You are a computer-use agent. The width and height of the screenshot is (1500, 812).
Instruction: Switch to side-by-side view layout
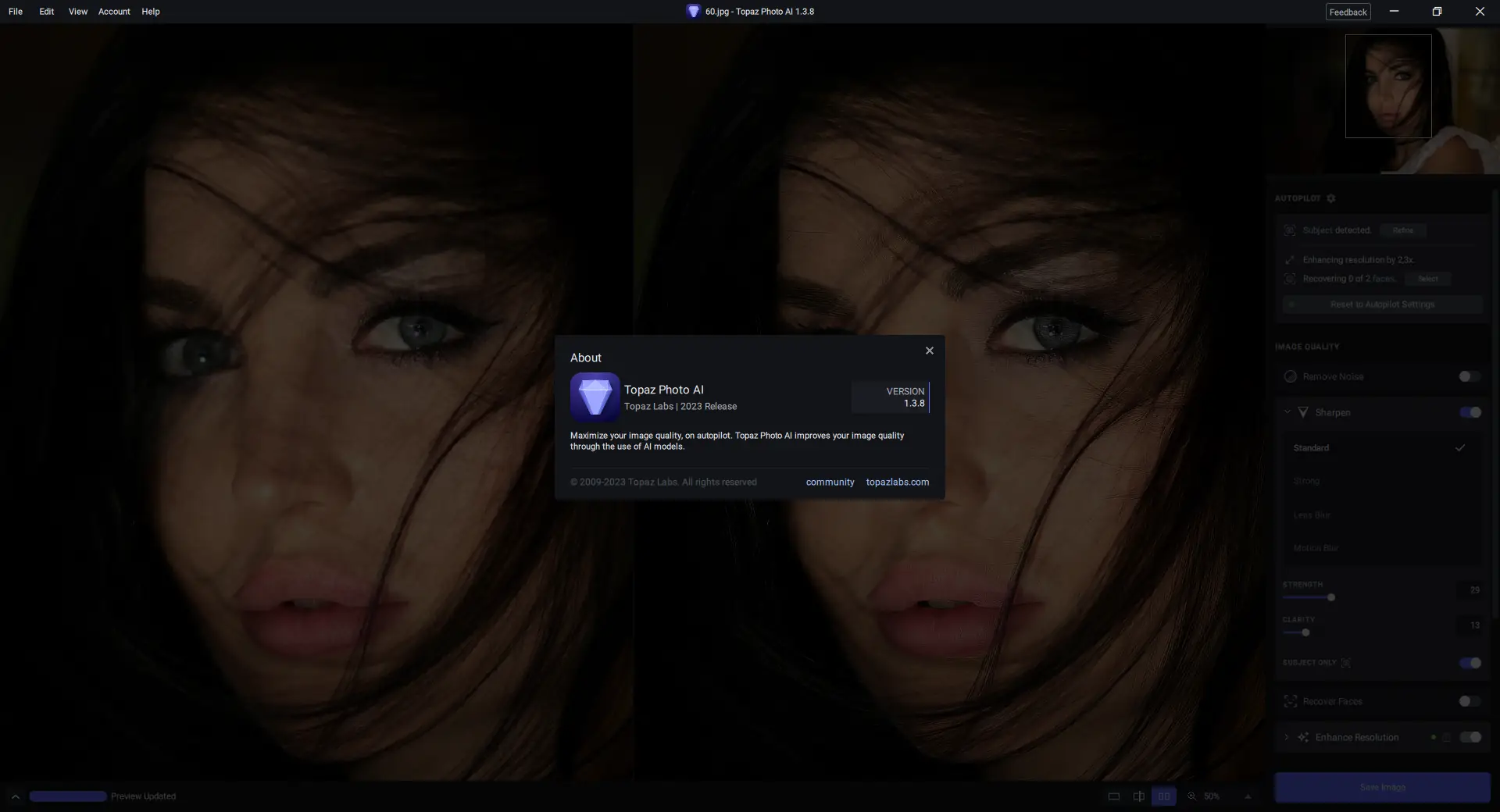coord(1164,796)
